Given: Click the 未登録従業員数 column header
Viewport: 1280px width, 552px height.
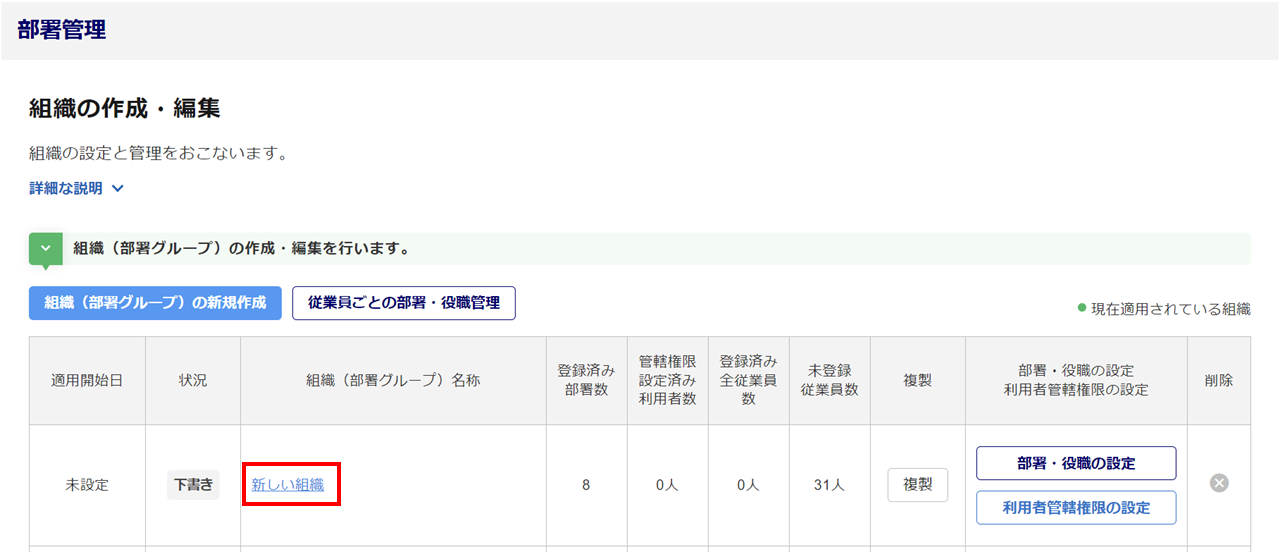Looking at the screenshot, I should click(x=829, y=380).
